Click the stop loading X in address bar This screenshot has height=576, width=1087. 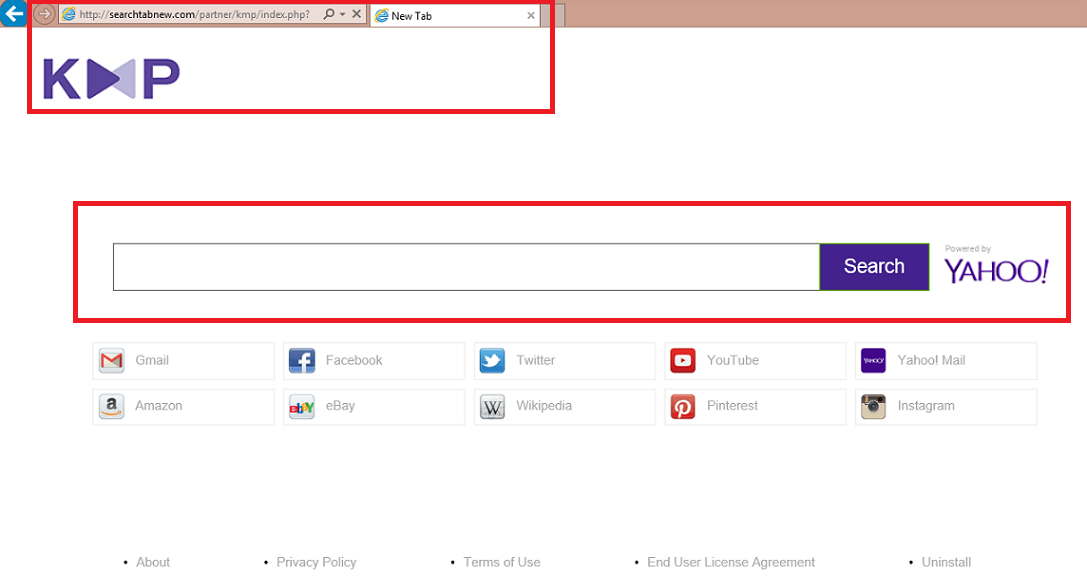tap(356, 14)
